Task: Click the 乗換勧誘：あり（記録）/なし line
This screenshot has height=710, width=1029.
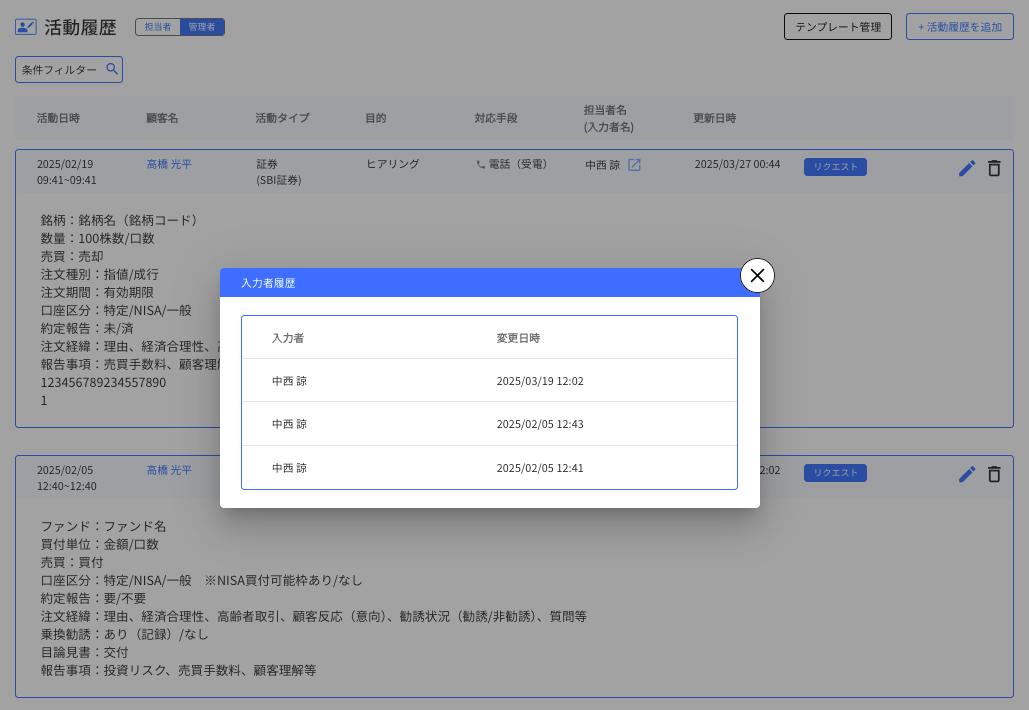Action: point(125,635)
